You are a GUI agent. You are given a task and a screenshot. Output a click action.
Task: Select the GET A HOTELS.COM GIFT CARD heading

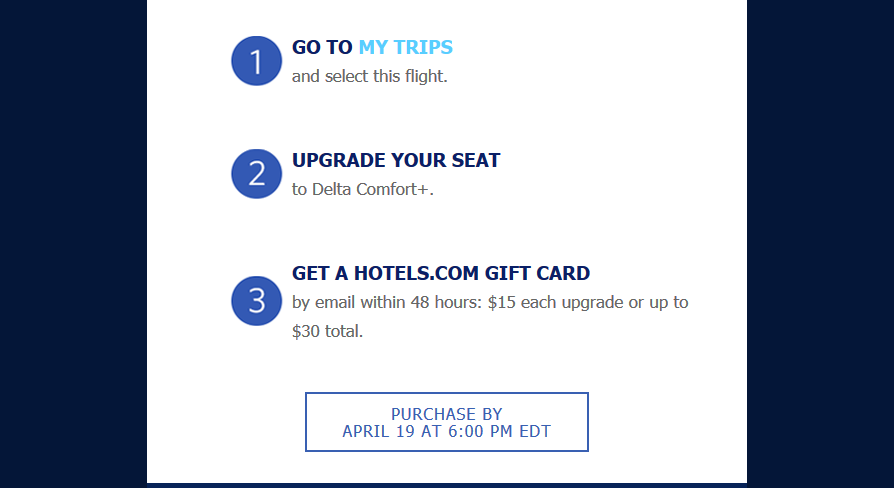pyautogui.click(x=441, y=273)
